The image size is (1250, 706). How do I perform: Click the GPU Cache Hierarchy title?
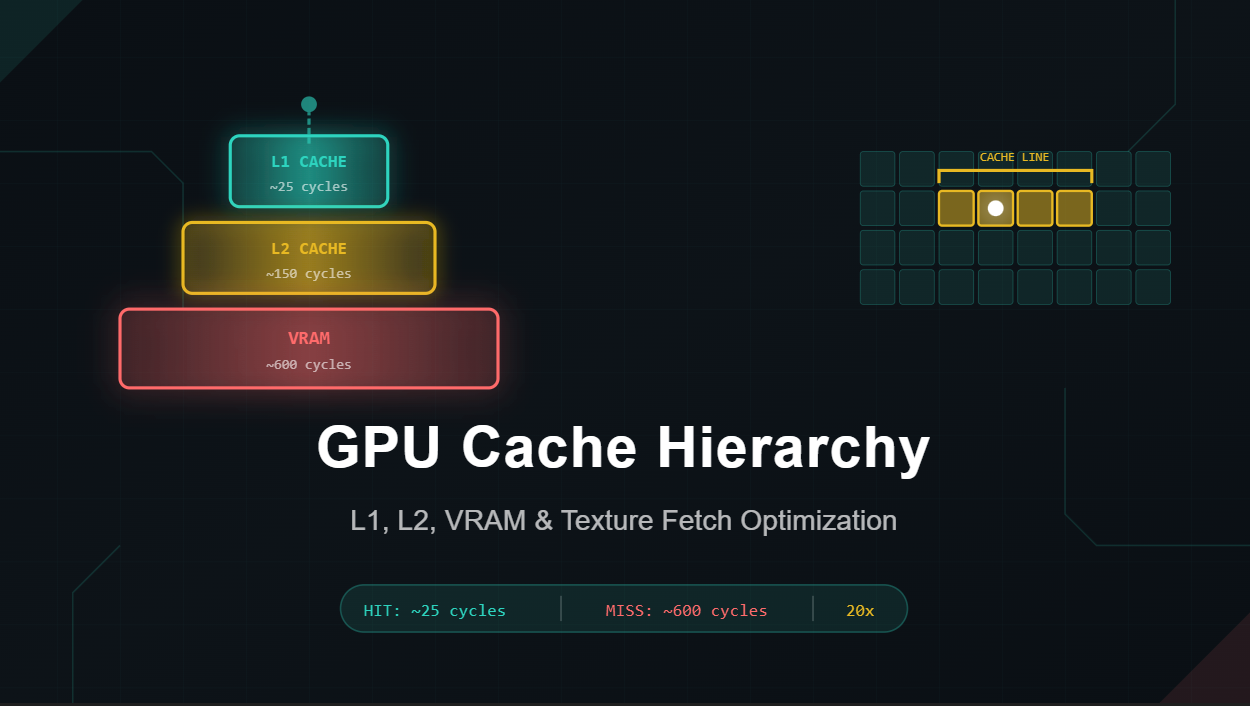click(x=623, y=447)
